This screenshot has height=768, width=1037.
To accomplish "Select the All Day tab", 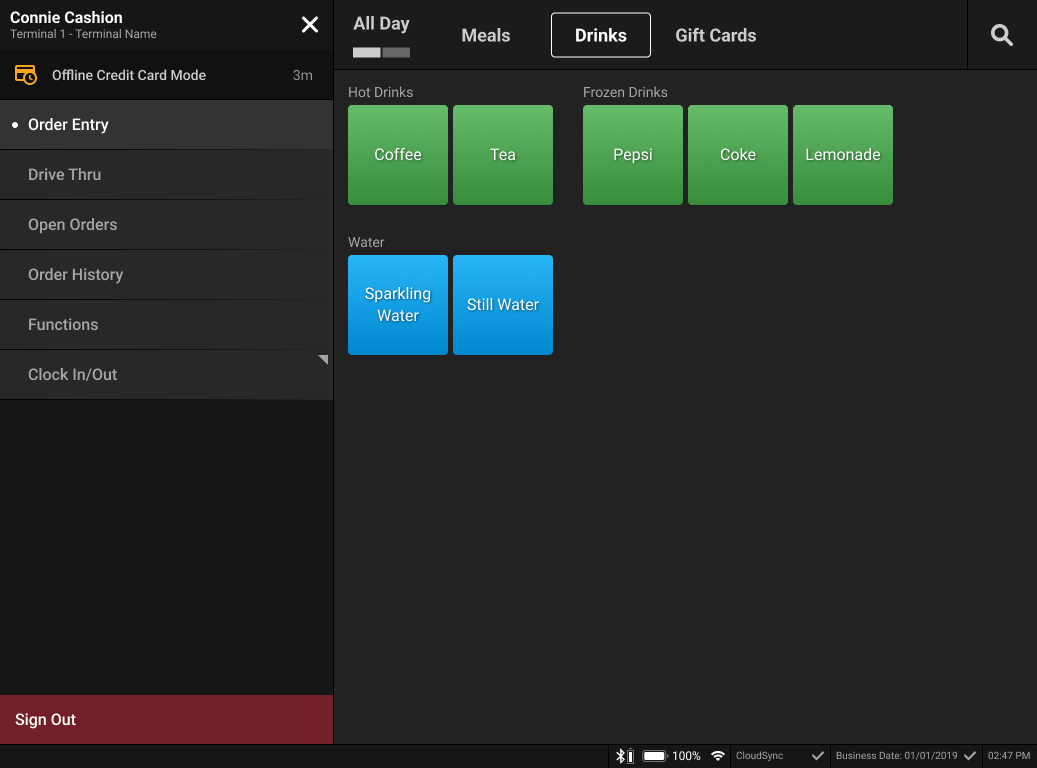I will coord(381,23).
